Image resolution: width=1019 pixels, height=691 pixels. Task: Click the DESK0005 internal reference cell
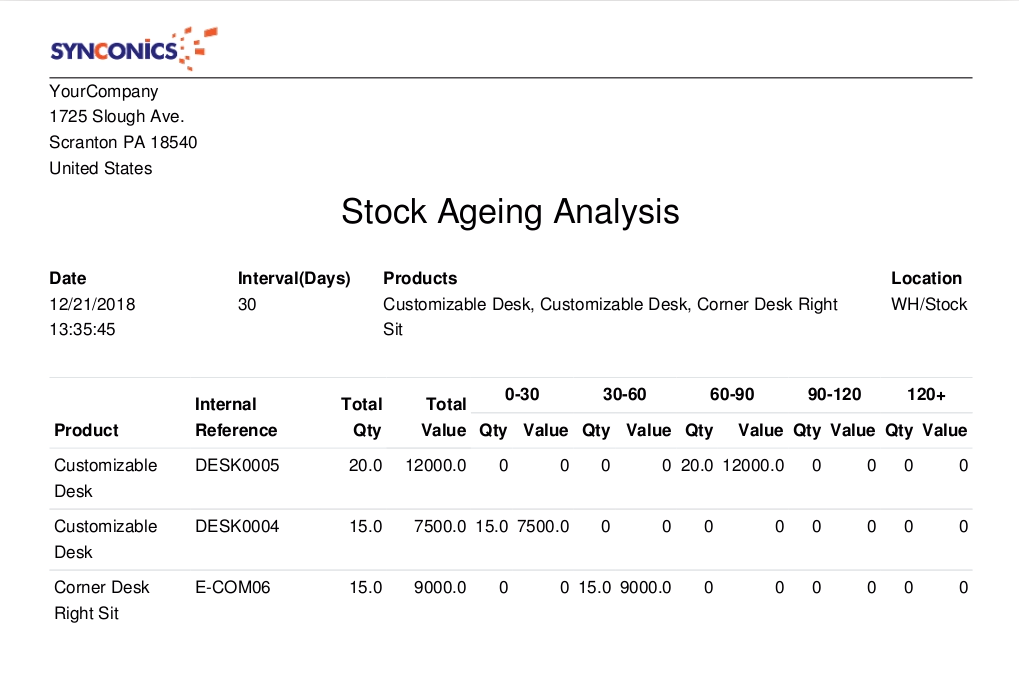(x=237, y=465)
